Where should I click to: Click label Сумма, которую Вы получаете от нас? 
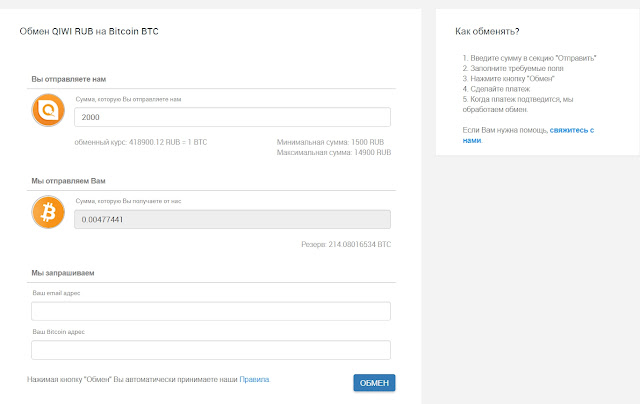click(x=128, y=201)
